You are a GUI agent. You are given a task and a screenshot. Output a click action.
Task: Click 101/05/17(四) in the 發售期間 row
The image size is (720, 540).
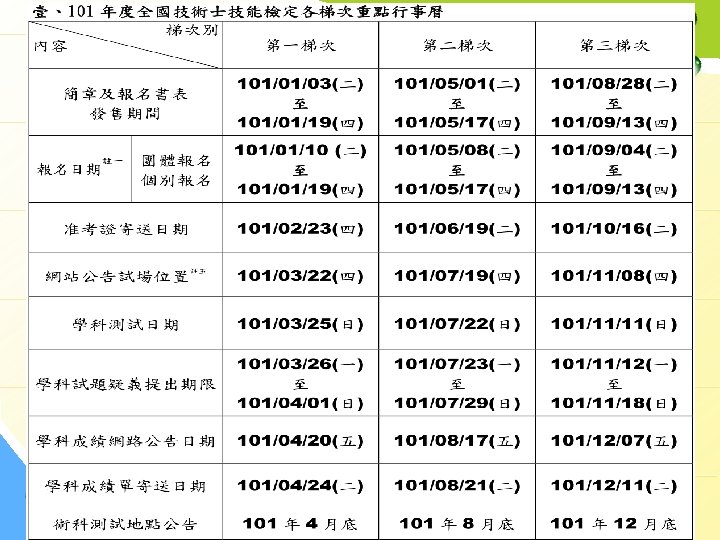pos(457,123)
